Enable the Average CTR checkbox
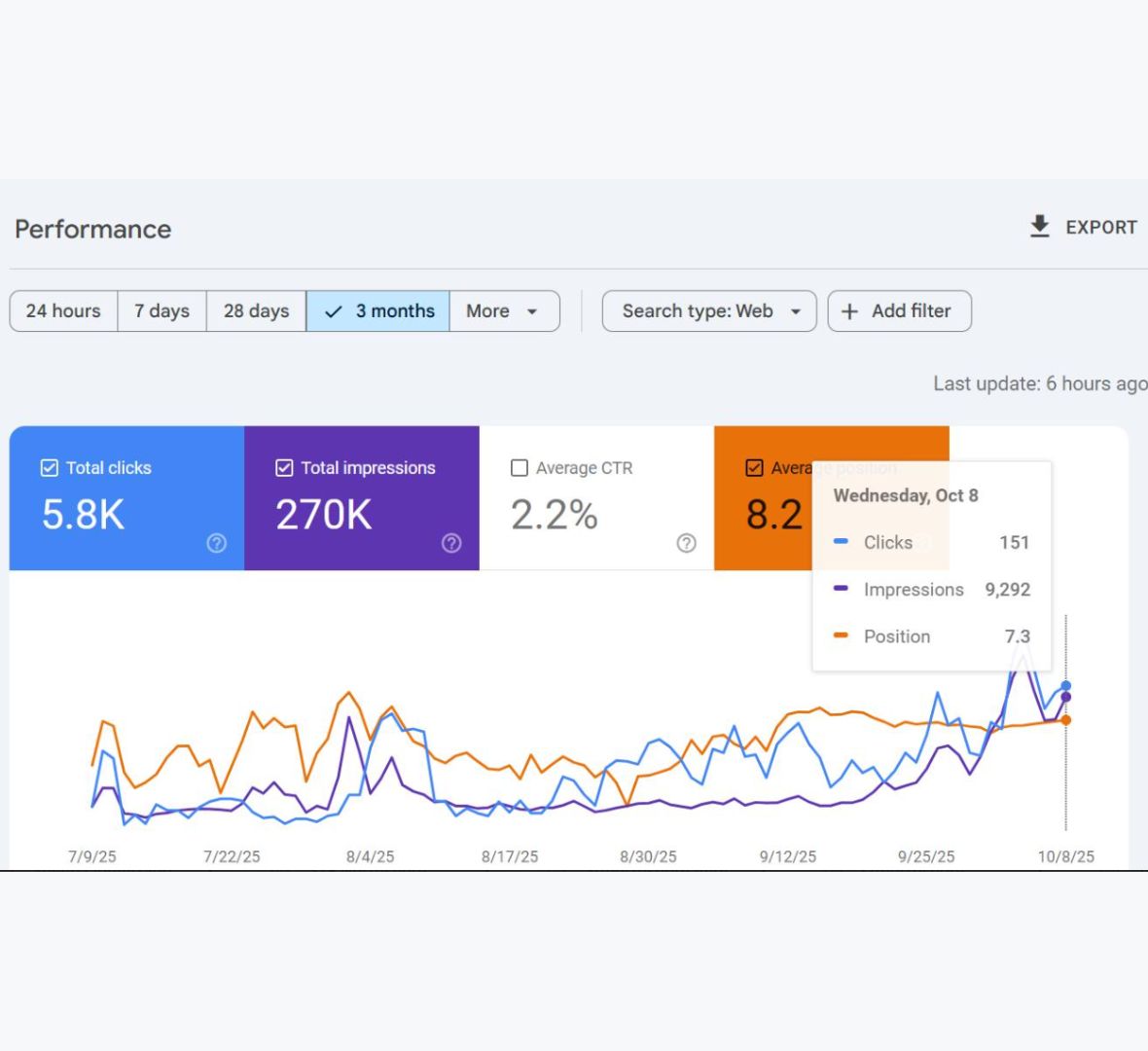Screen dimensions: 1148x1051 tap(520, 468)
